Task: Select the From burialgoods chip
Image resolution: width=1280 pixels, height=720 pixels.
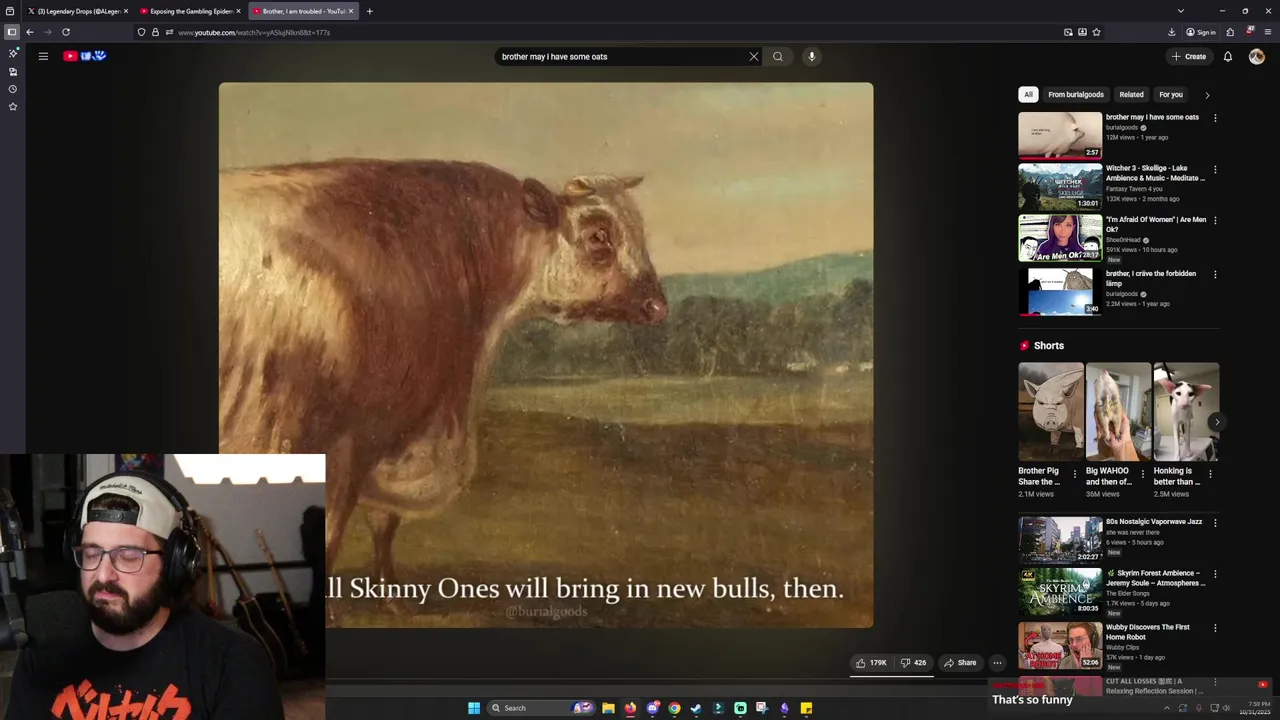Action: tap(1076, 95)
